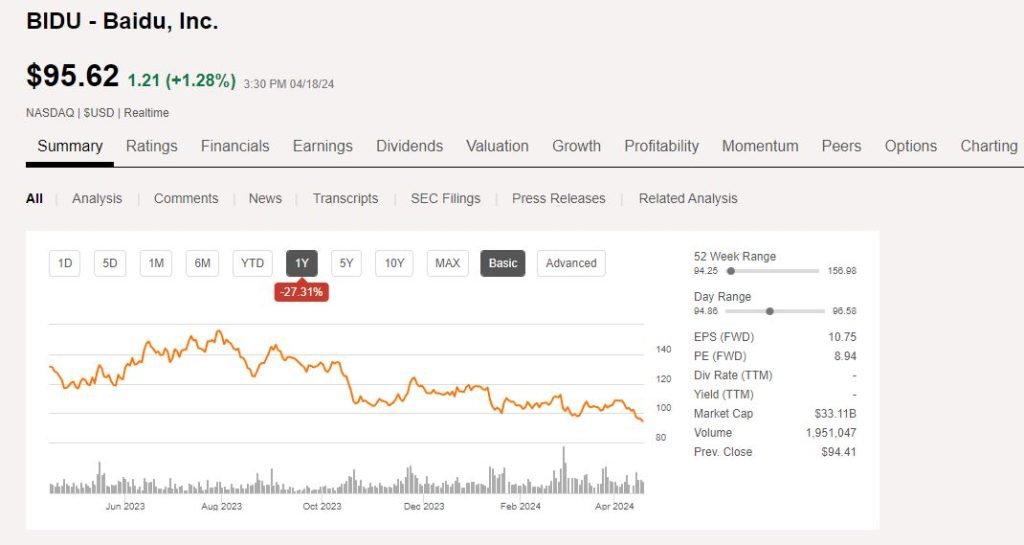Click the 1.21 (+1.28%) price change
Screen dimensions: 1024x545
(x=182, y=80)
